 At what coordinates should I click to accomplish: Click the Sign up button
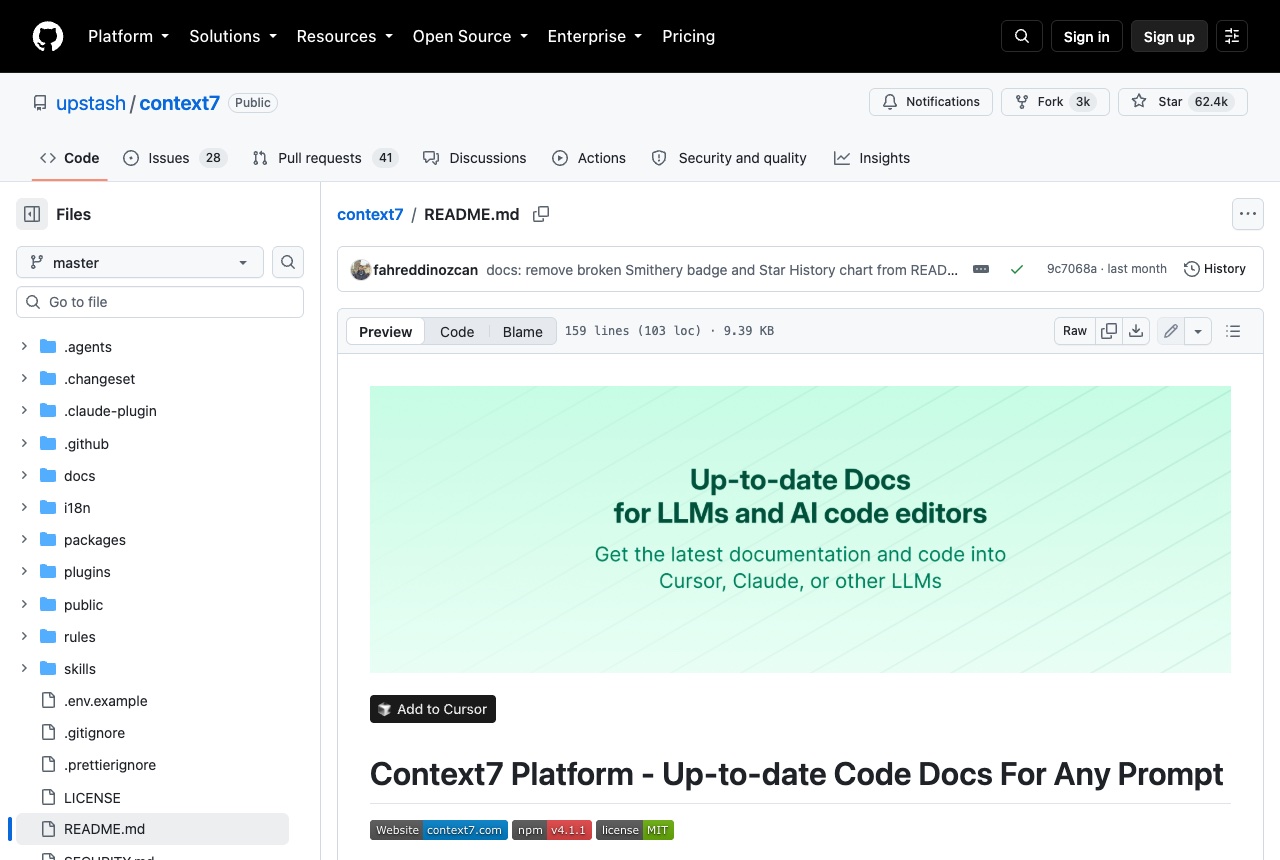(1169, 36)
